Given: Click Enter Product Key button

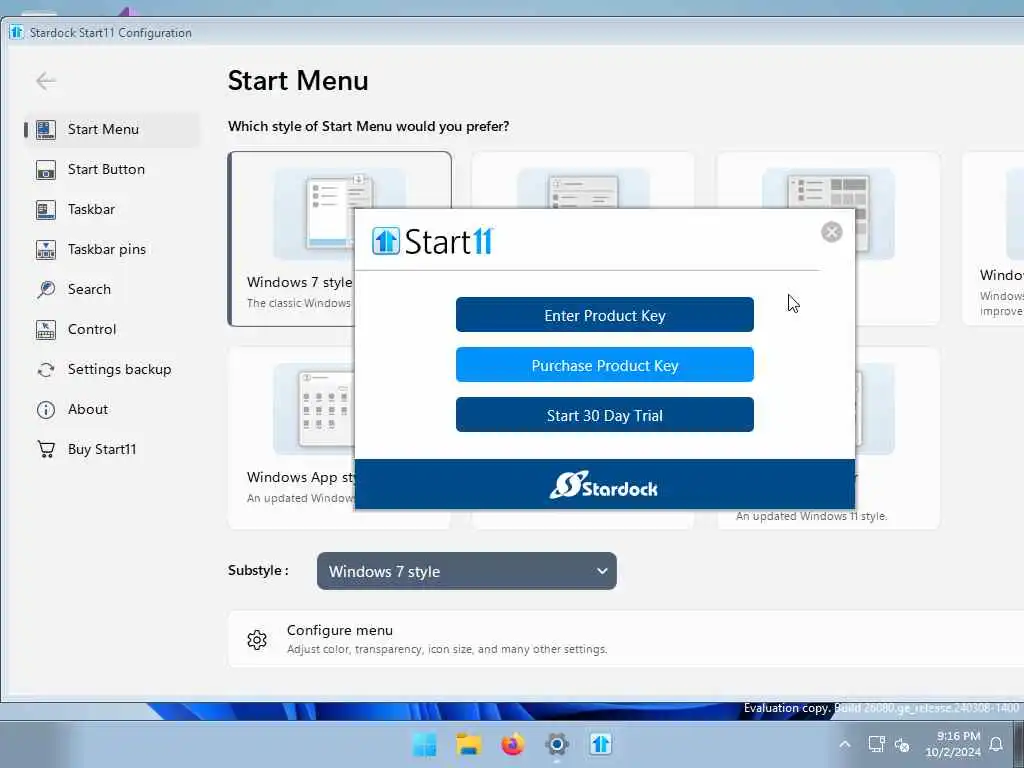Looking at the screenshot, I should 605,315.
